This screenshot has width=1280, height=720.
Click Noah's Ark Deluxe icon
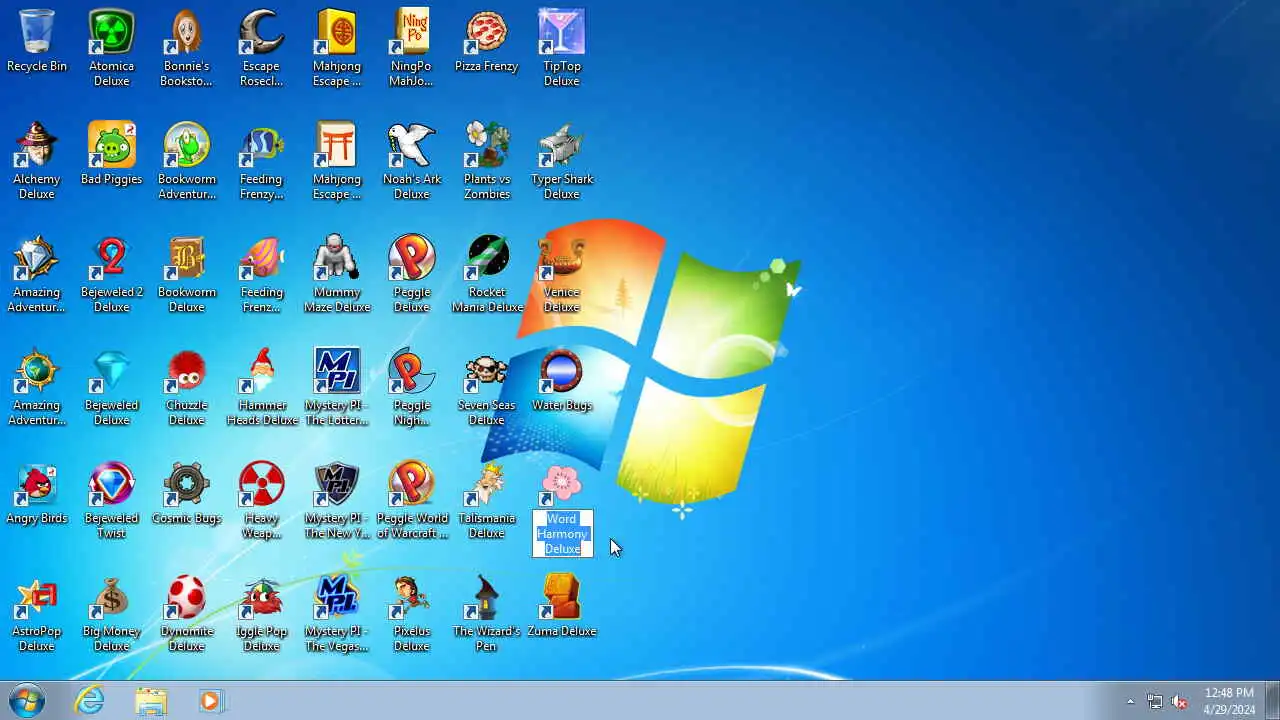412,145
